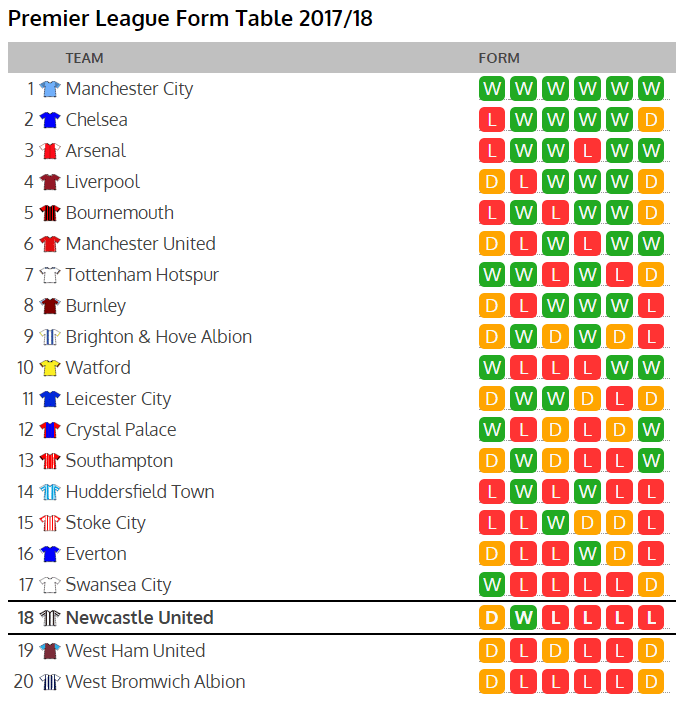Click Manchester City's sky blue shirt icon
Screen dimensions: 681x703
coord(50,89)
